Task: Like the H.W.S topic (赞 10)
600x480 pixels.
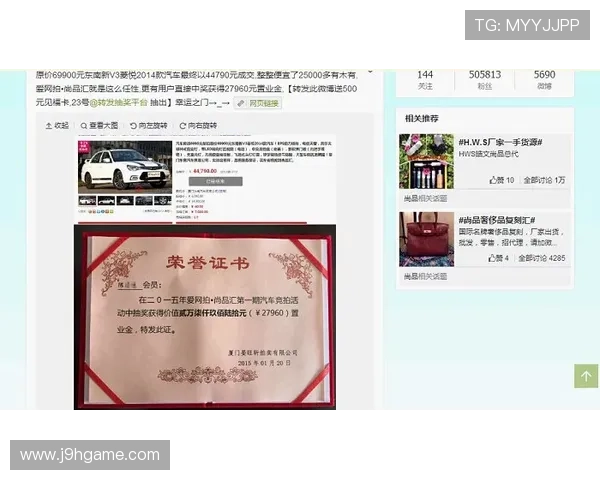Action: 502,180
